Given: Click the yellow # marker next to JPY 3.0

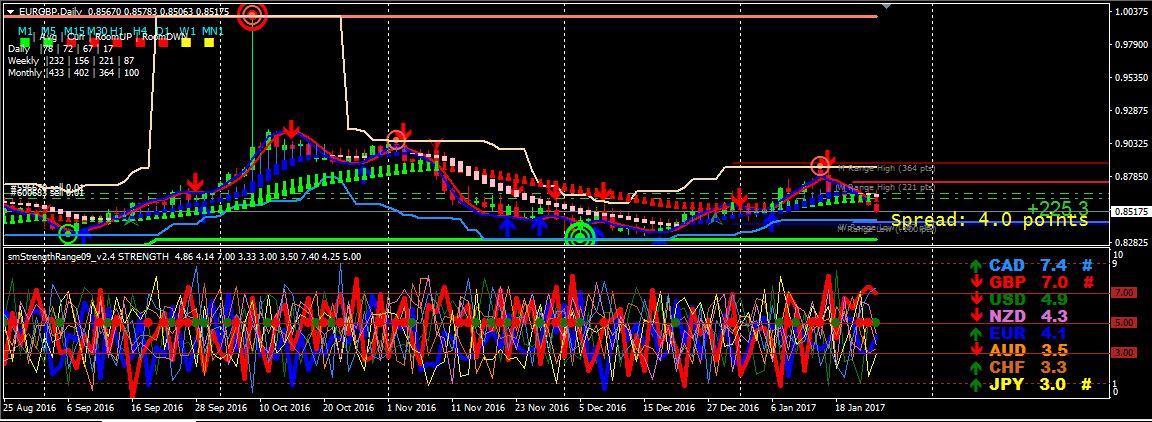Looking at the screenshot, I should point(1087,384).
